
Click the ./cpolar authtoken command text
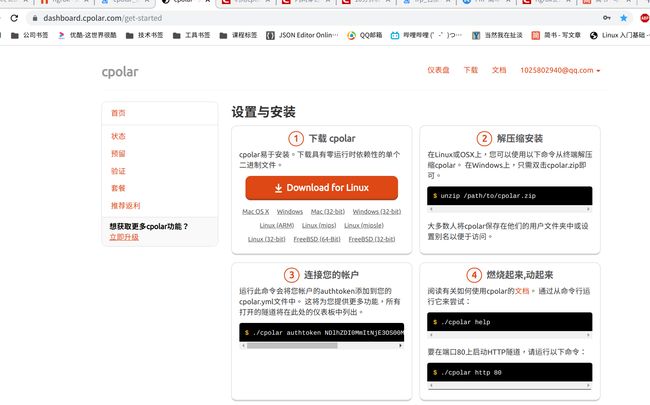(327, 332)
